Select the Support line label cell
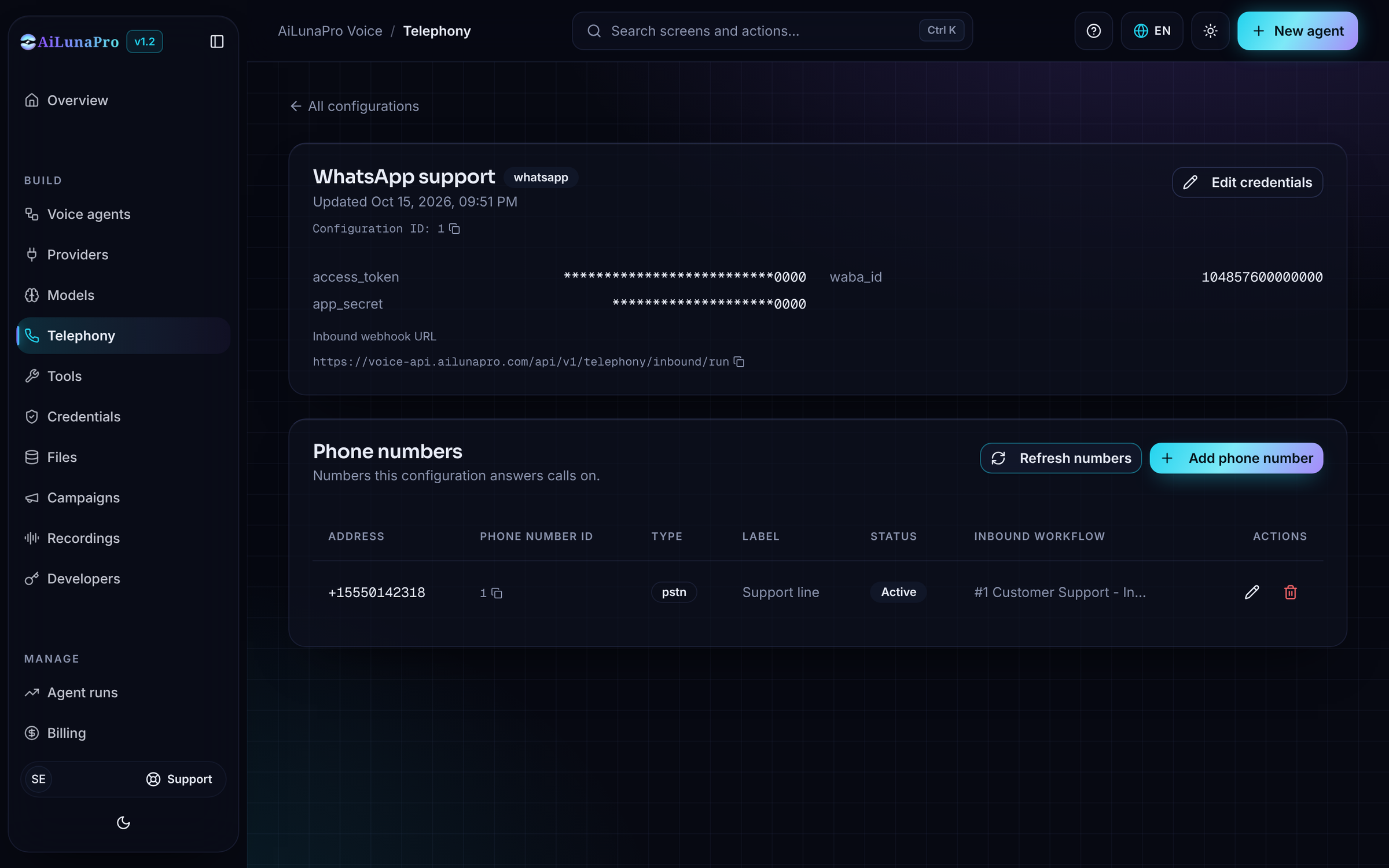 point(780,593)
